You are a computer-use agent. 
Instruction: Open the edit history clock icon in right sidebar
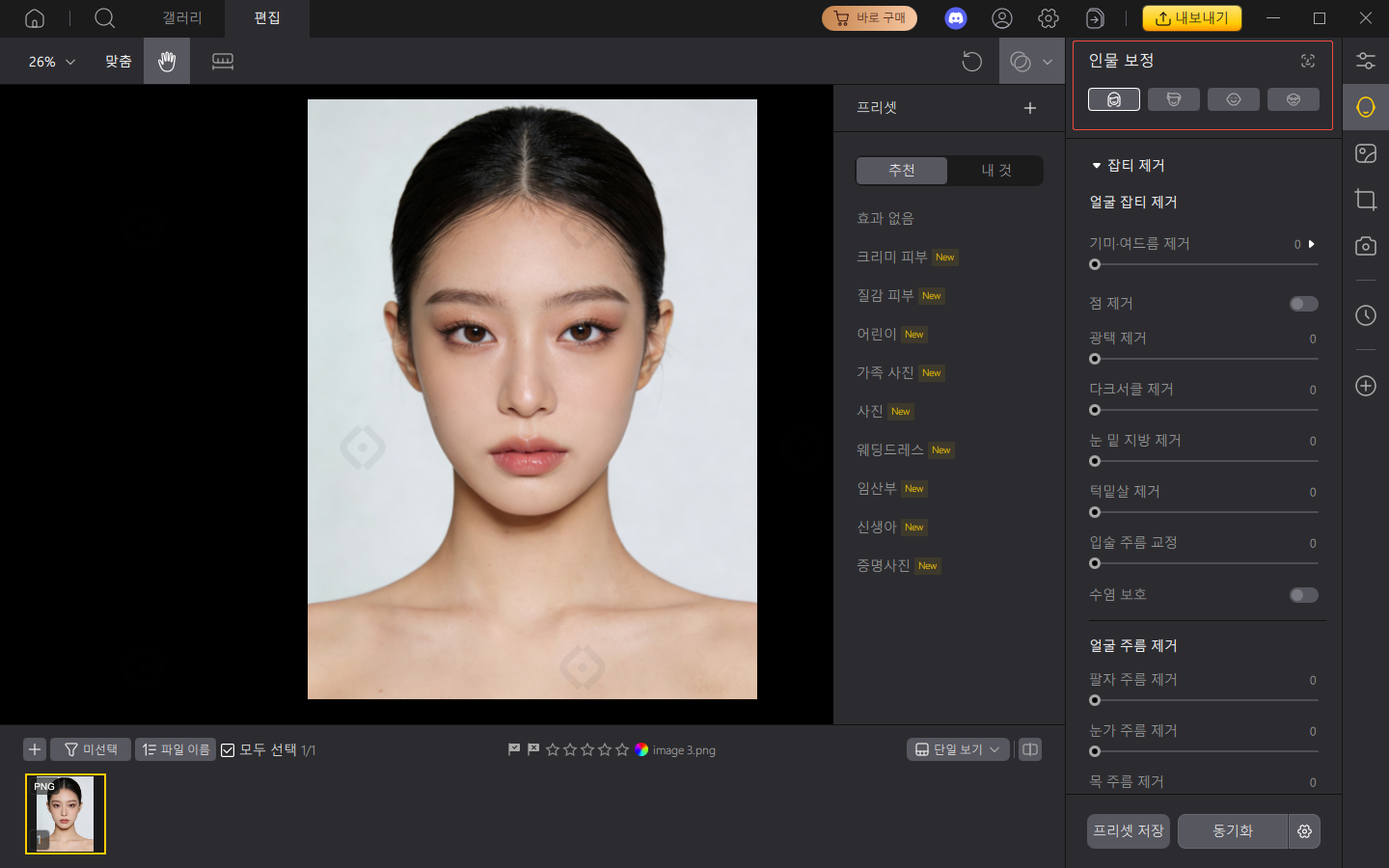(1365, 315)
